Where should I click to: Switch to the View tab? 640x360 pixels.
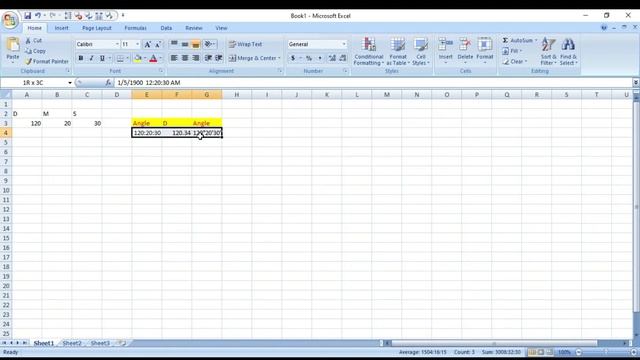coord(221,28)
